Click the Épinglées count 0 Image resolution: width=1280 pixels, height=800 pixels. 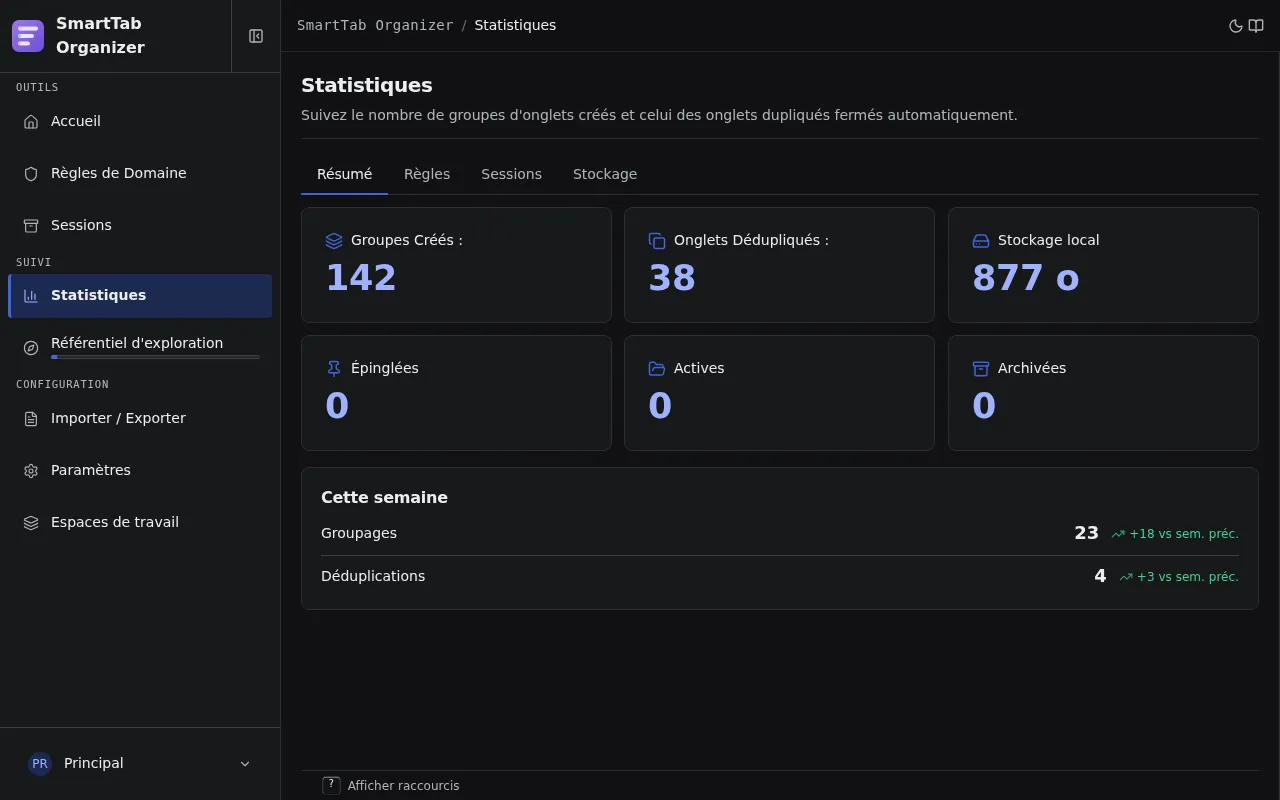tap(337, 406)
